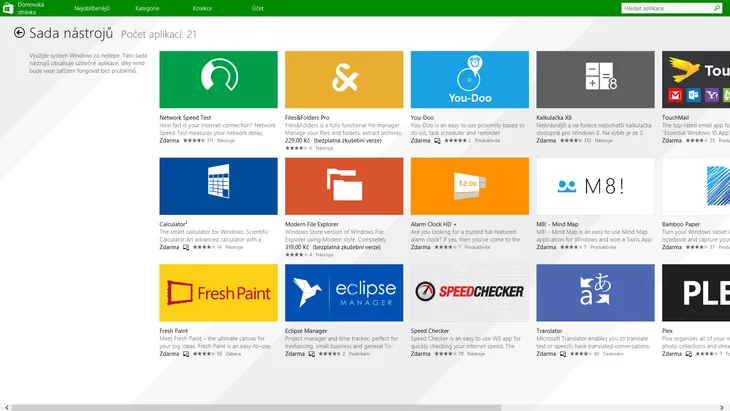
Task: Open Kolekce menu
Action: [202, 8]
